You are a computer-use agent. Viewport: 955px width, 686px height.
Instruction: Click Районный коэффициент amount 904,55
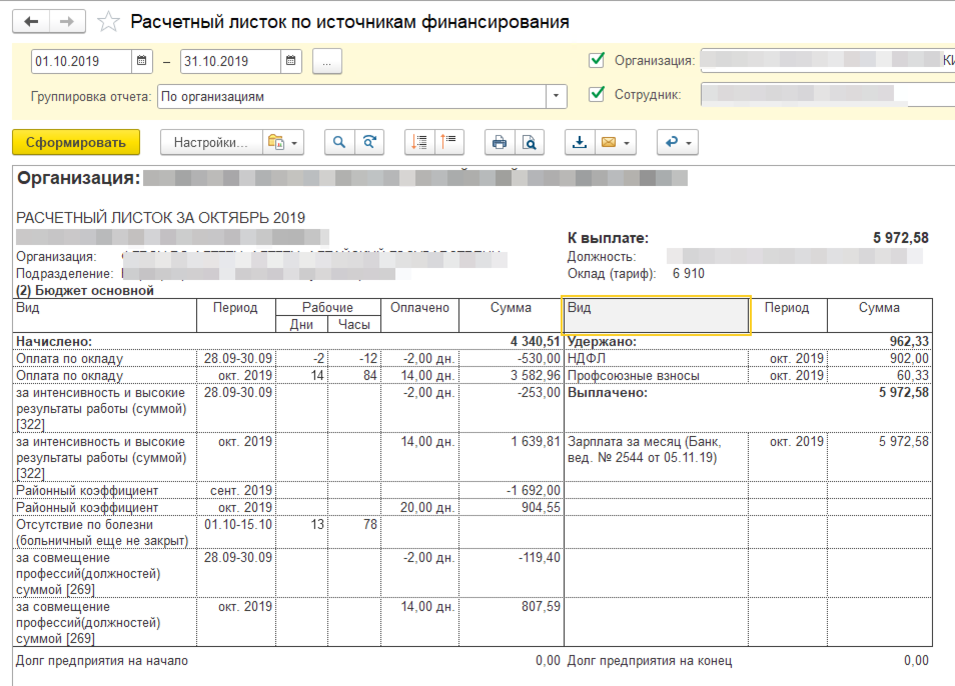[541, 507]
